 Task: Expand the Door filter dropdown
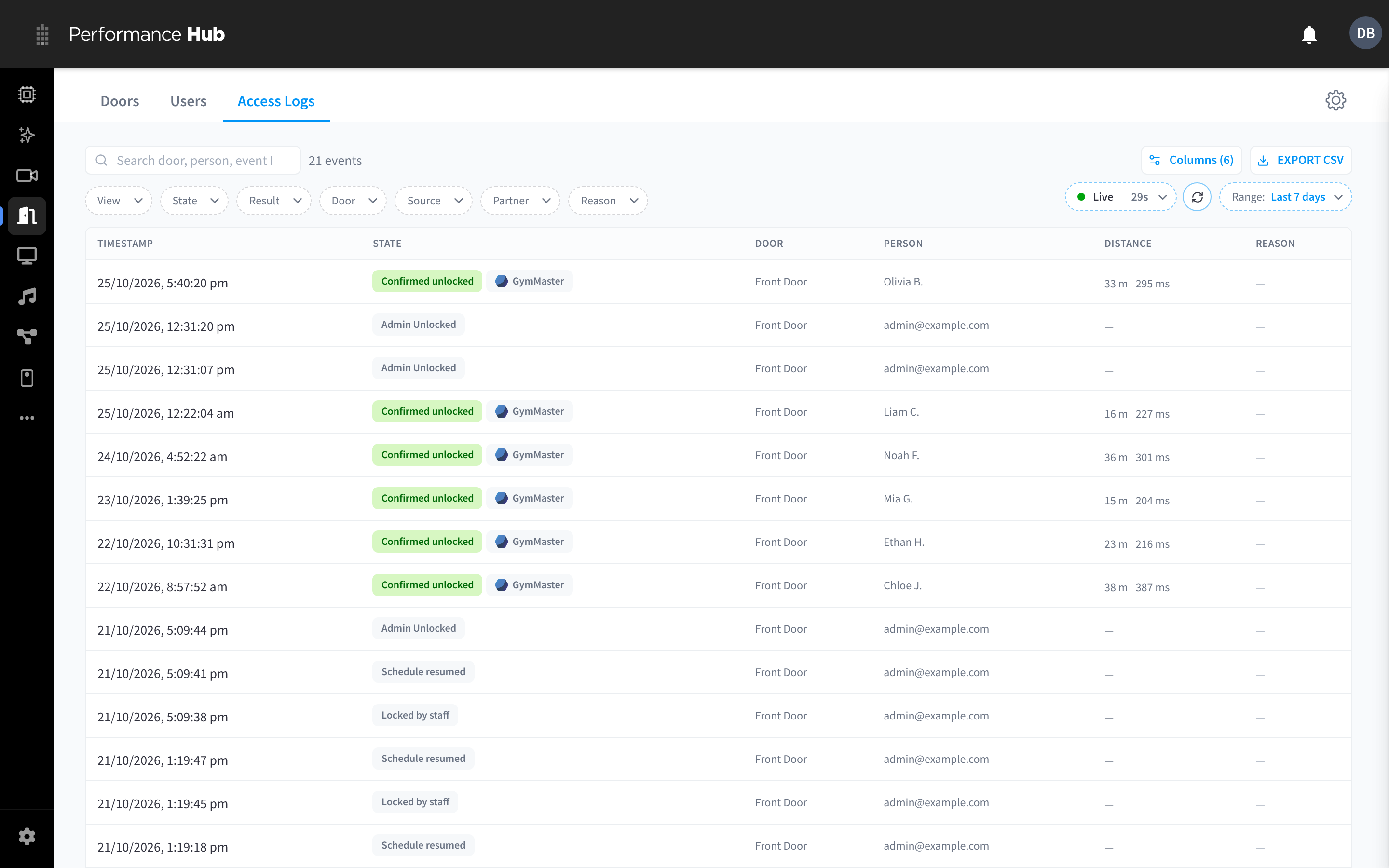[353, 201]
